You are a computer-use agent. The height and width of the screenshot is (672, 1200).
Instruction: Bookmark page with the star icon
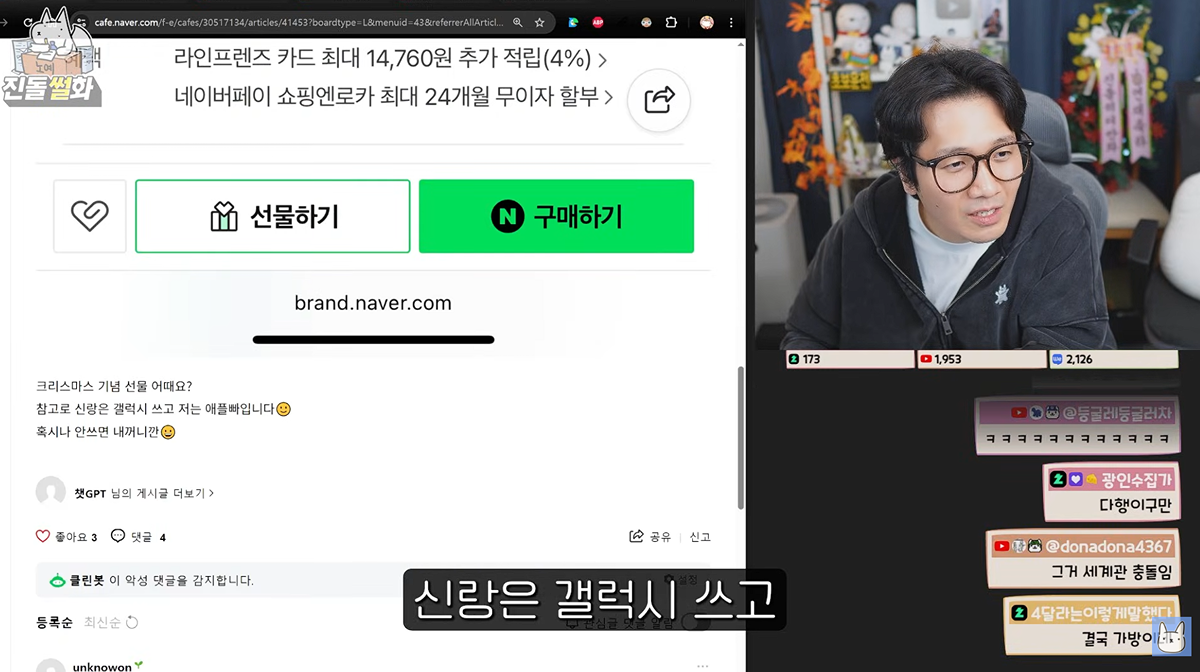(540, 22)
